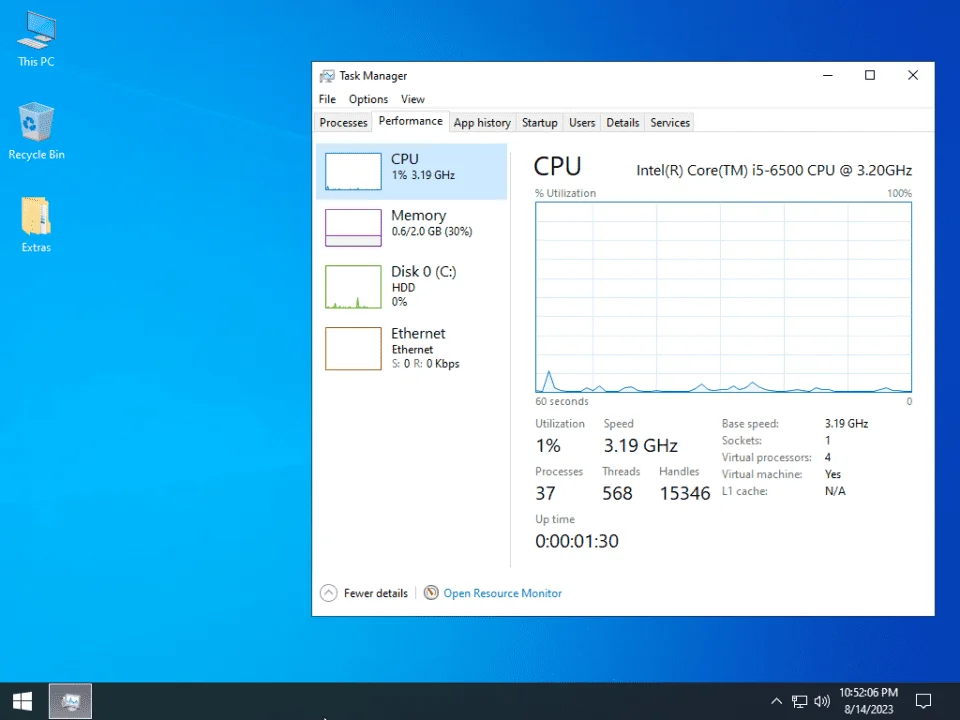Switch to the Details tab
The width and height of the screenshot is (960, 720).
point(623,122)
